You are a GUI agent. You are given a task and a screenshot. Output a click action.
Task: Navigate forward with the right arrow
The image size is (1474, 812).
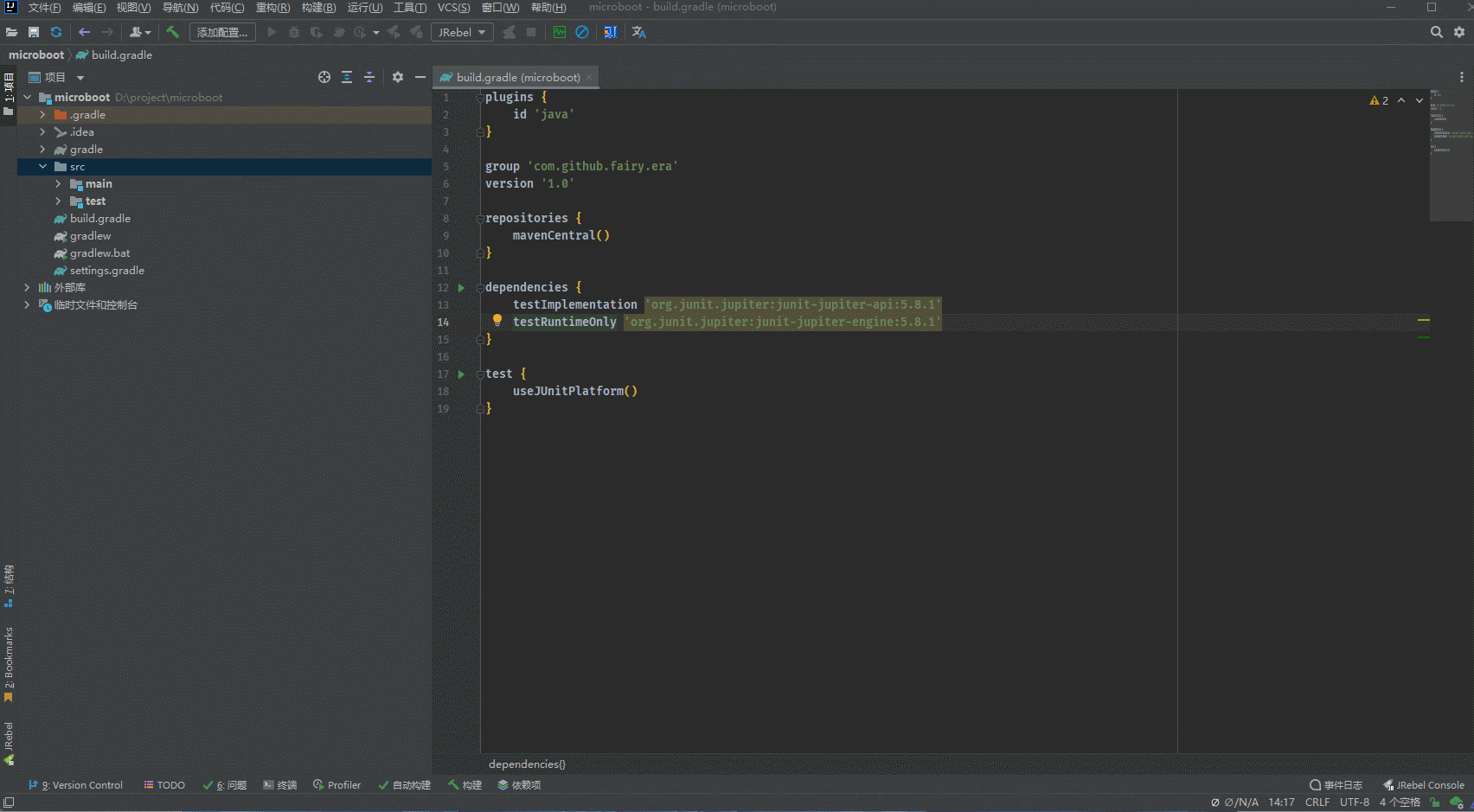click(x=107, y=32)
